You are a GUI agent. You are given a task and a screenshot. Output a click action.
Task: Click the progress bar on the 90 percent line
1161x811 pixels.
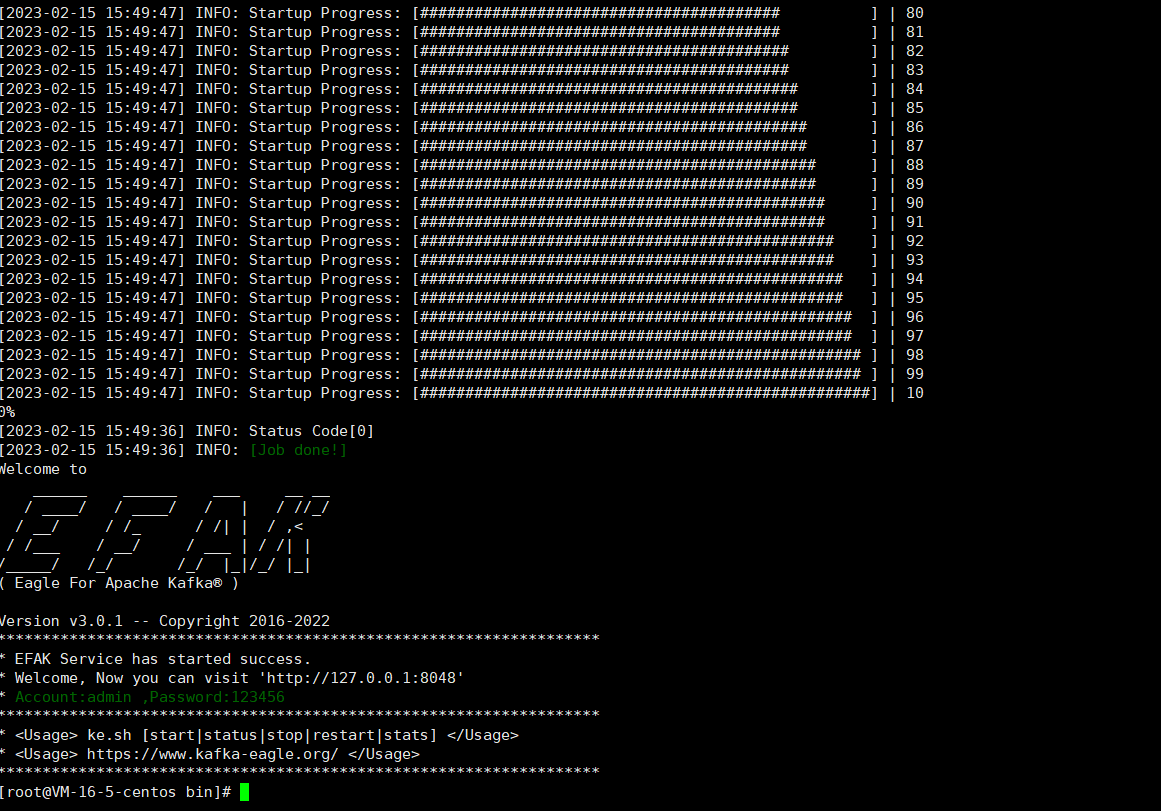pyautogui.click(x=645, y=203)
